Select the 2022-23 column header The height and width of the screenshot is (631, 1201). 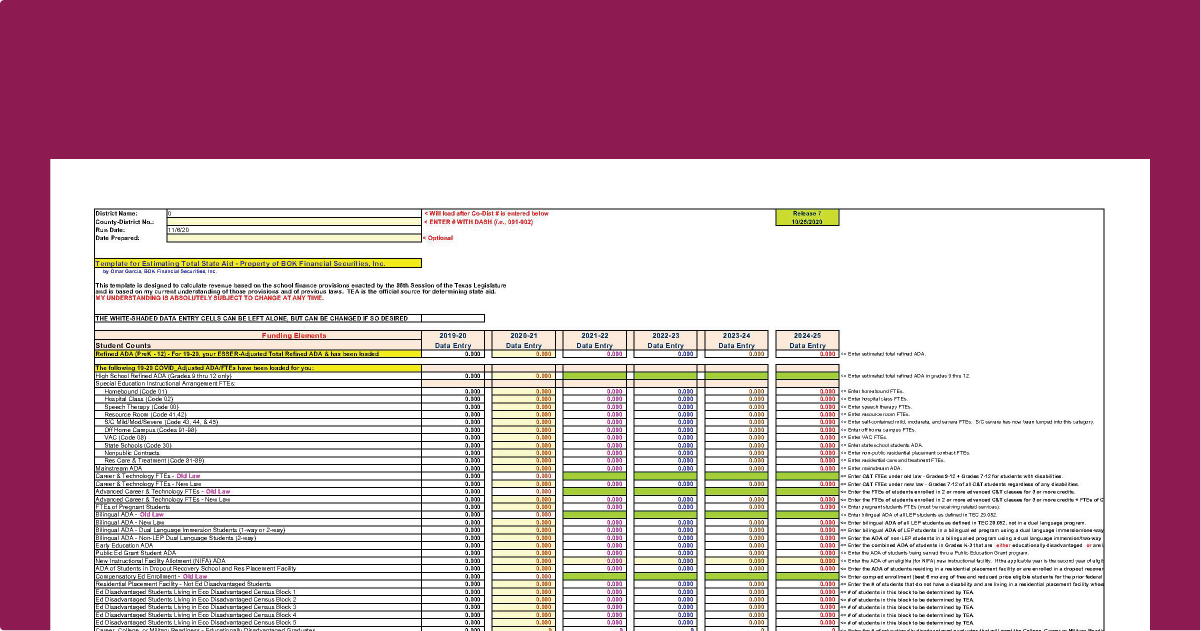(666, 336)
